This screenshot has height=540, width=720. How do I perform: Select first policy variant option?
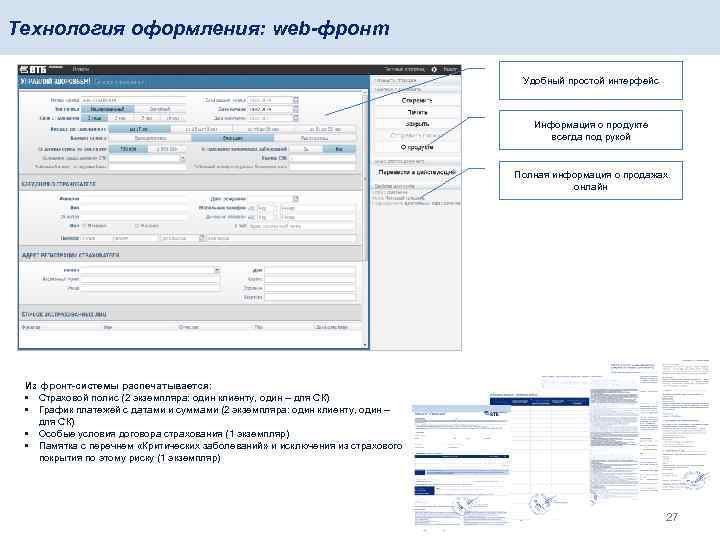(150, 138)
